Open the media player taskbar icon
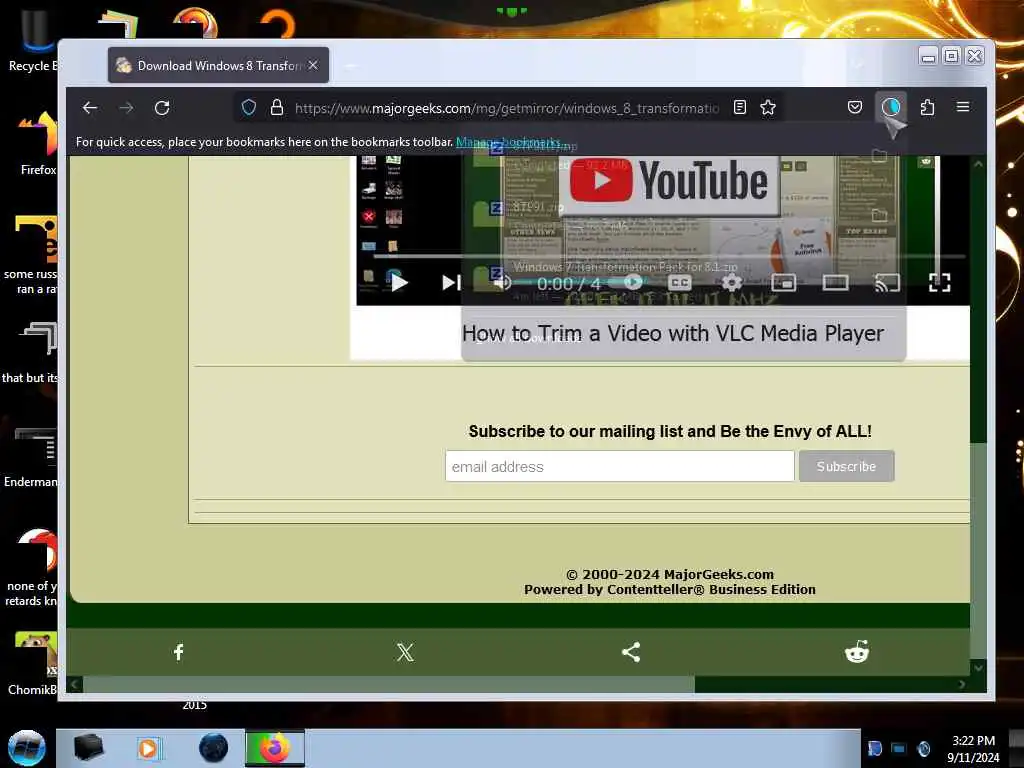 click(148, 748)
